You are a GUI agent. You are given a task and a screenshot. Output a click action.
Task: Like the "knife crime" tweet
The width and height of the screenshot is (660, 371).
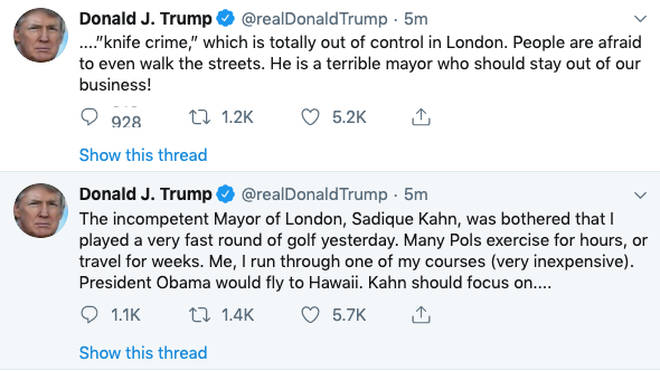(x=310, y=117)
